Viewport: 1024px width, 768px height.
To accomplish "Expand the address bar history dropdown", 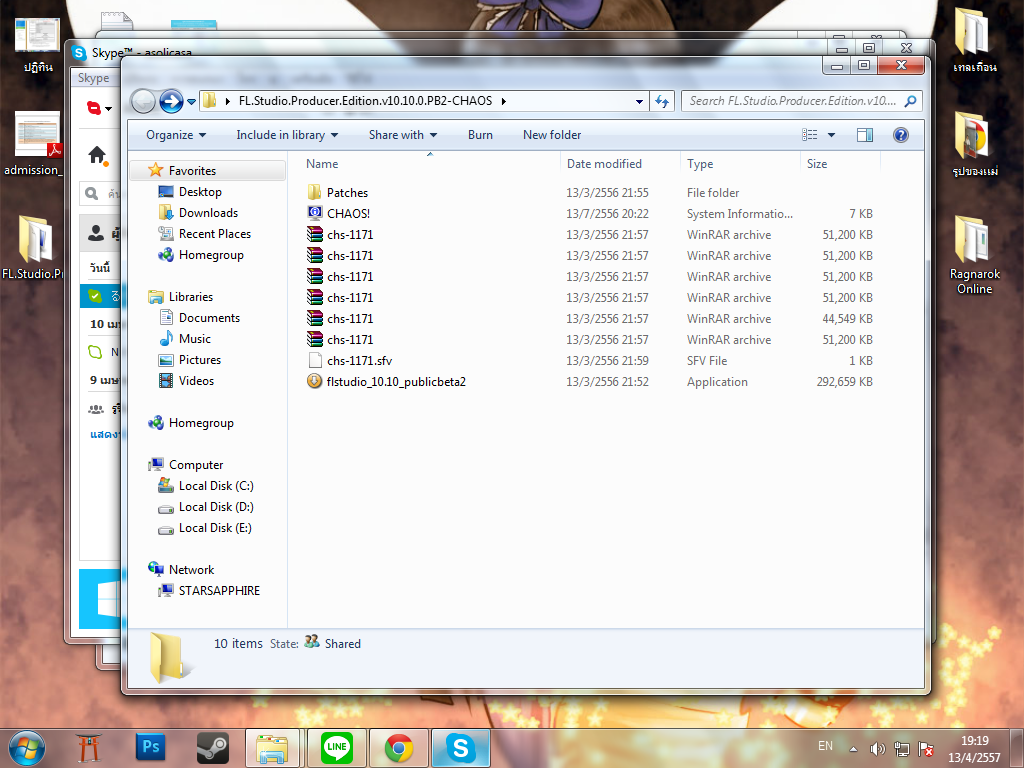I will click(x=639, y=101).
